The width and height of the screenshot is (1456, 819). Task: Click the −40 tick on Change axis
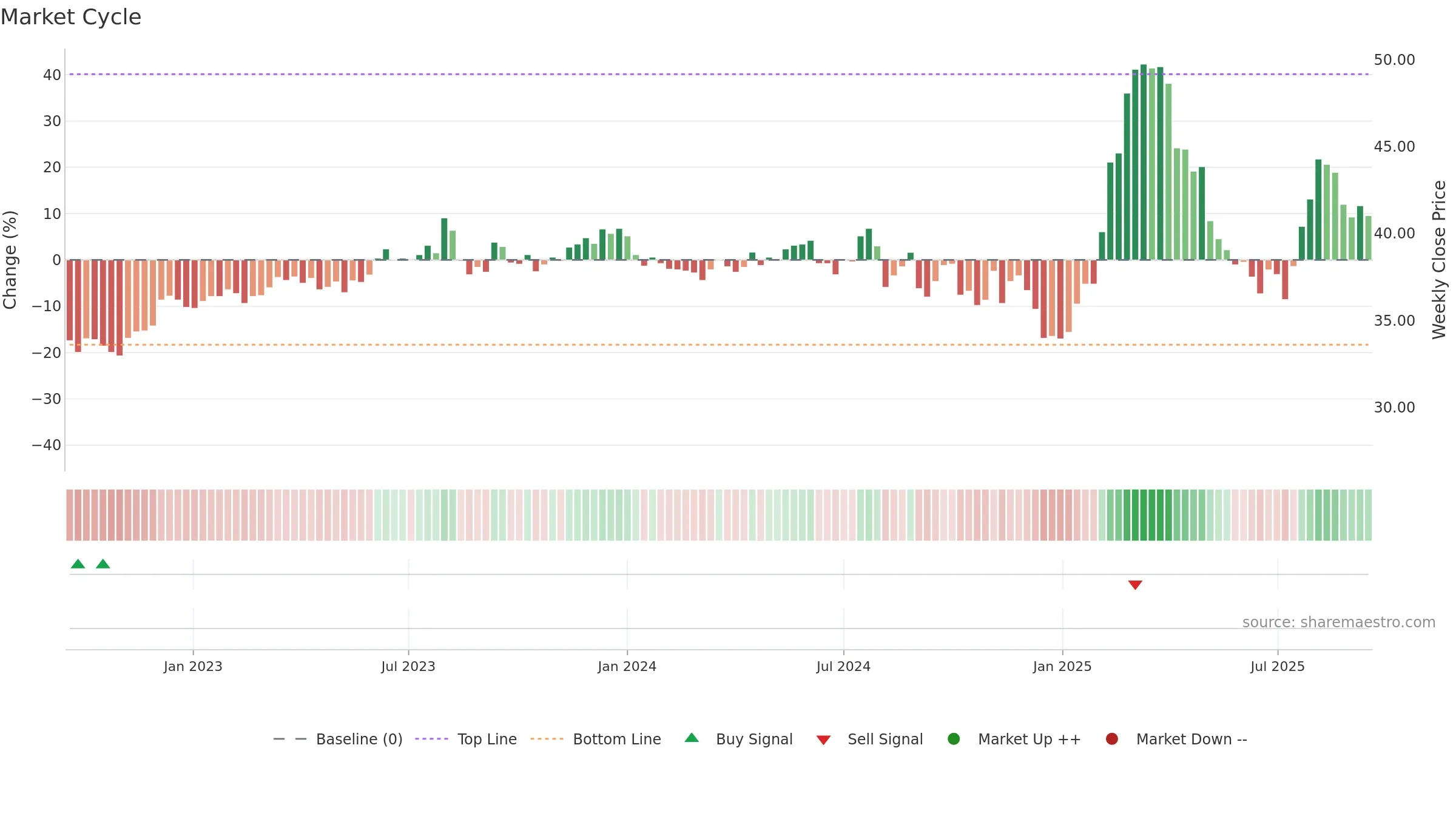[x=47, y=445]
